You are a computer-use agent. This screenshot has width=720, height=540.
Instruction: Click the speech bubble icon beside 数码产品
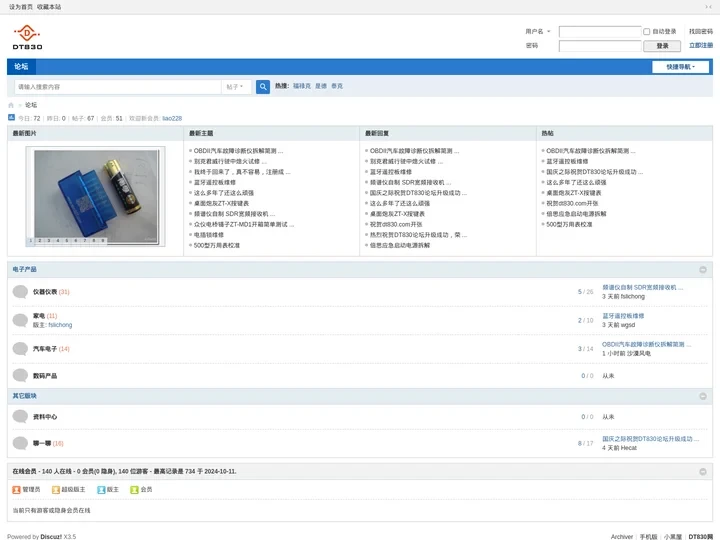[20, 376]
